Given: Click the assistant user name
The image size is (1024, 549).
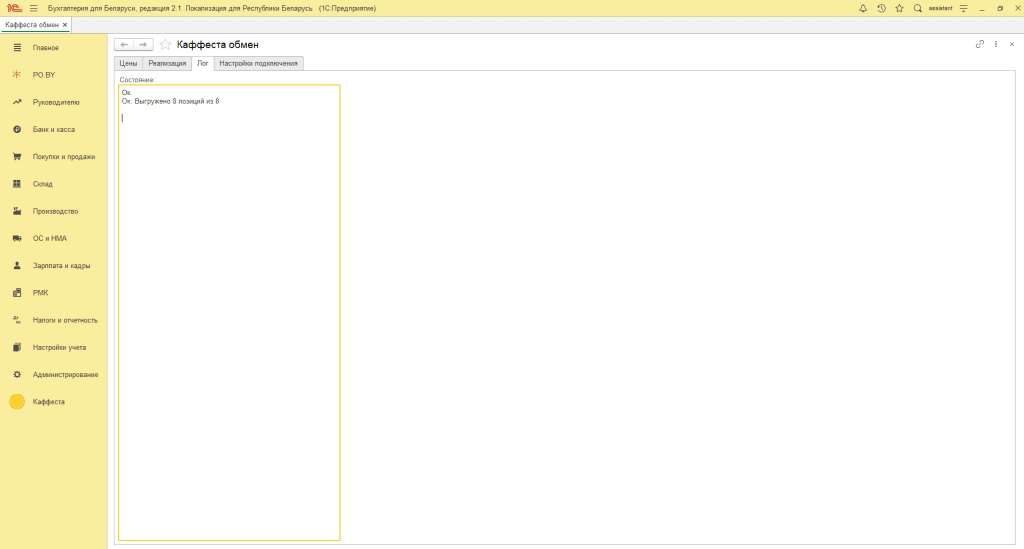Looking at the screenshot, I should (x=940, y=8).
